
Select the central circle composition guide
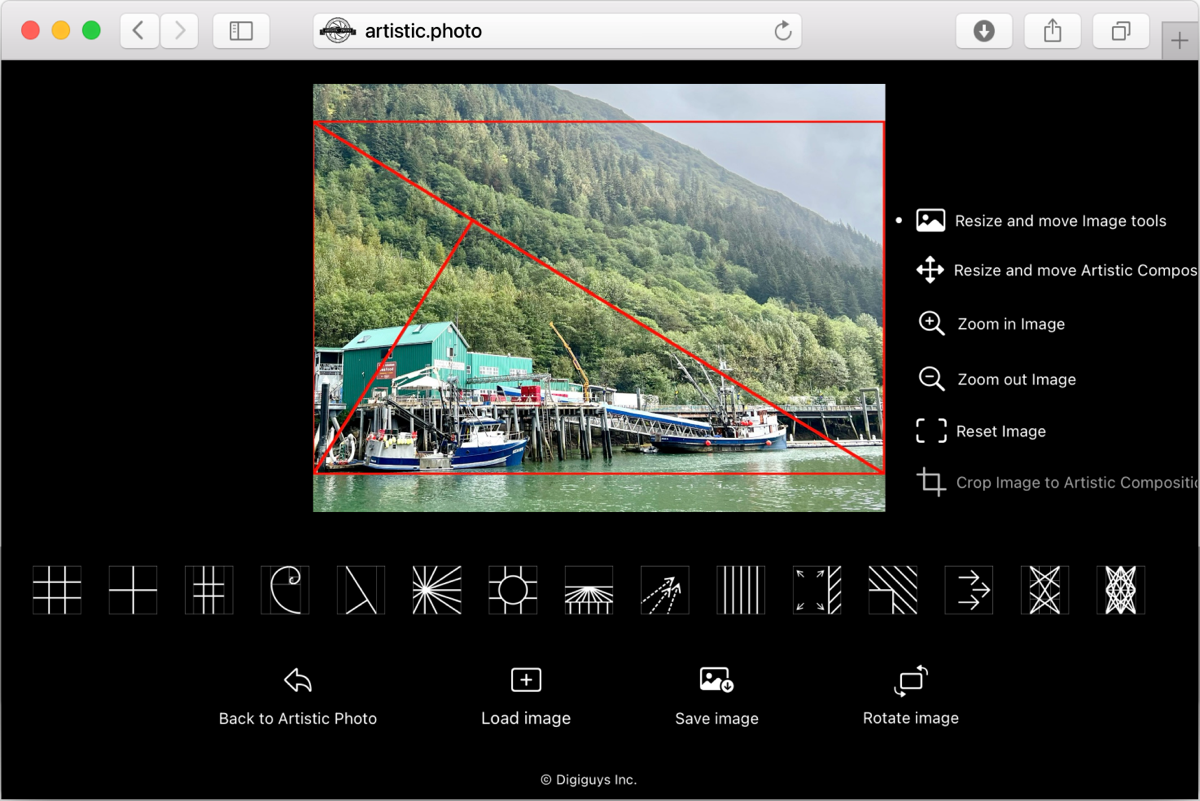(x=513, y=590)
